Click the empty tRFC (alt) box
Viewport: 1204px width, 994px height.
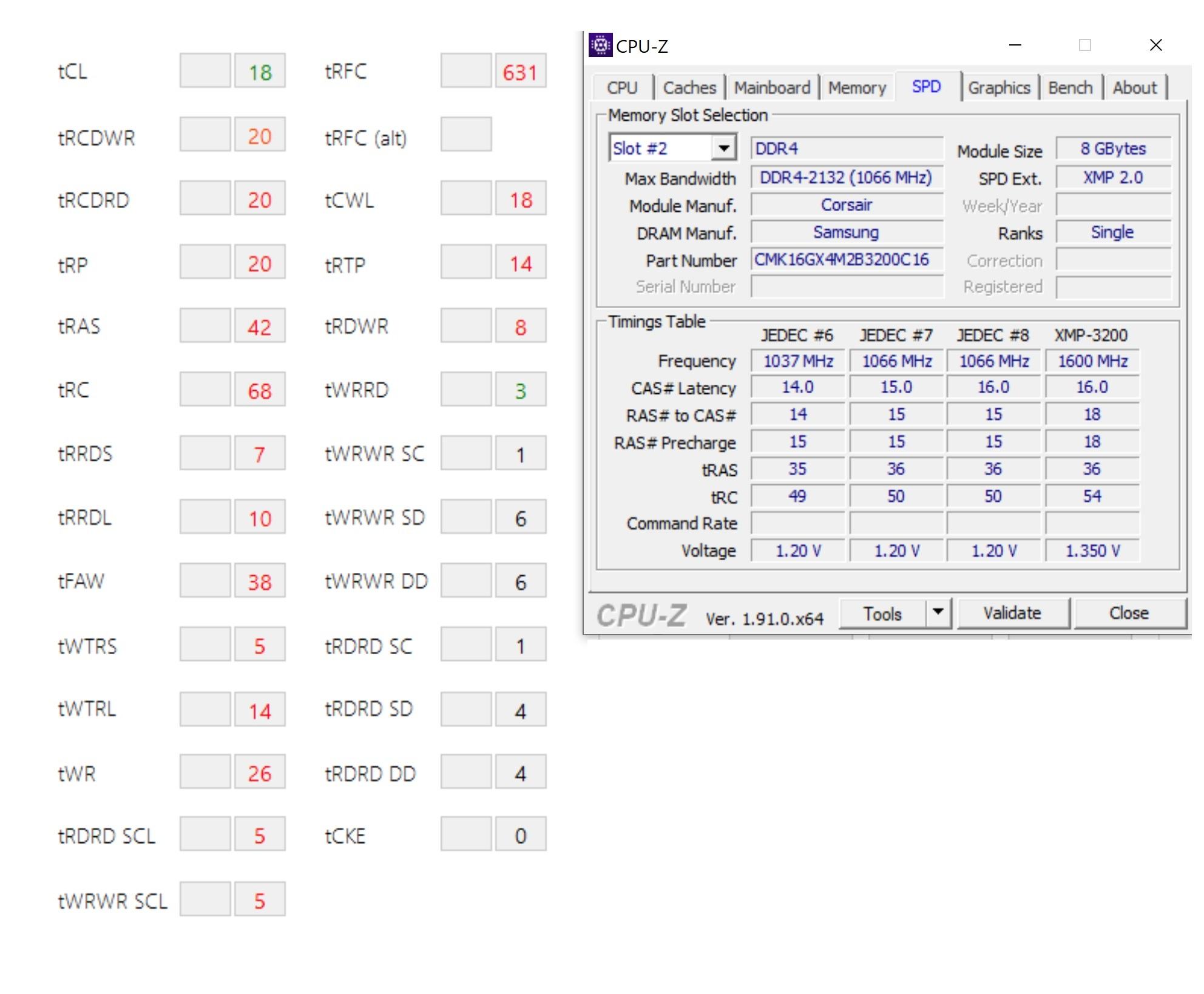tap(466, 134)
